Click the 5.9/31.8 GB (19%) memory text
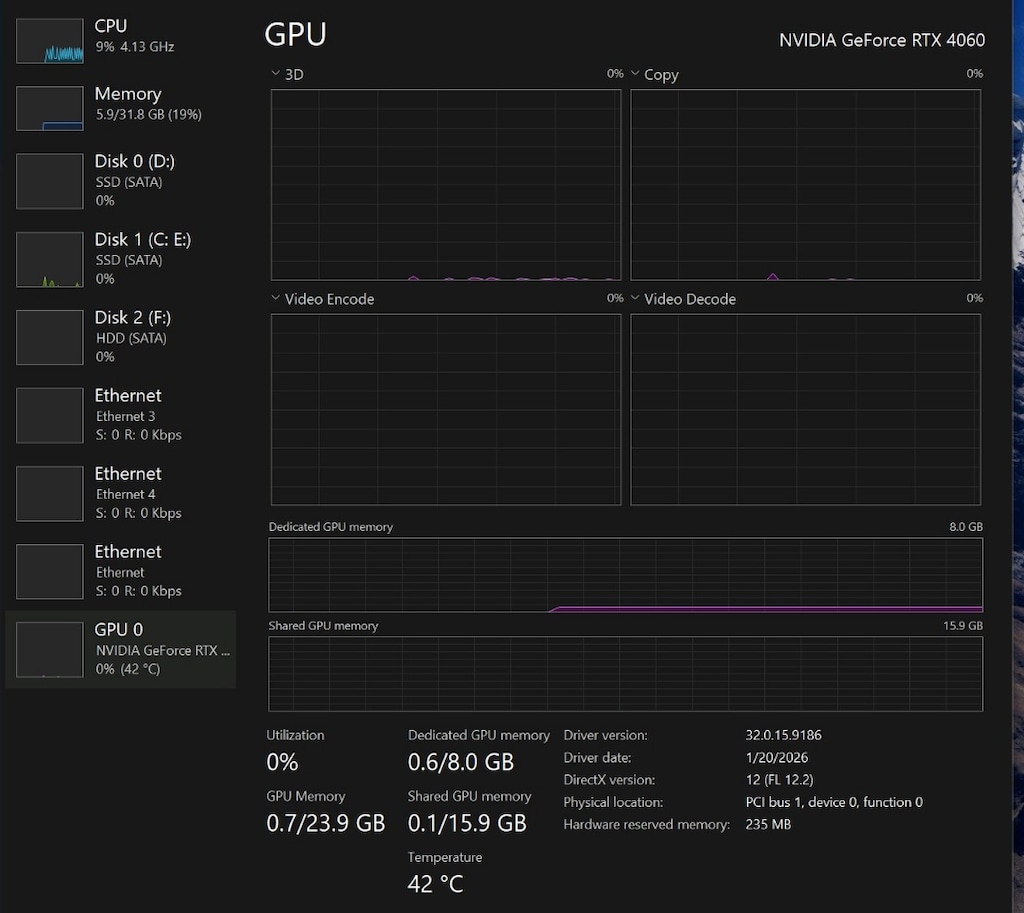 click(149, 114)
